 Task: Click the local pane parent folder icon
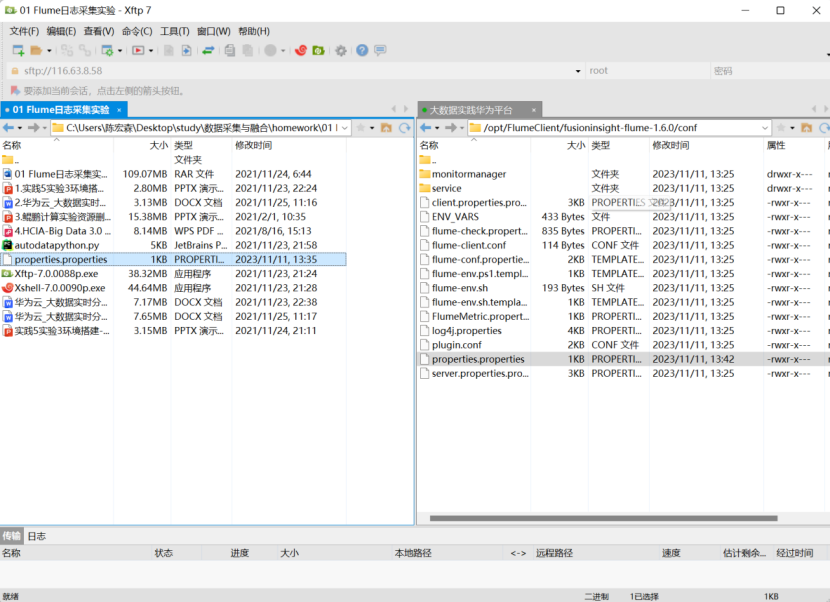point(386,128)
